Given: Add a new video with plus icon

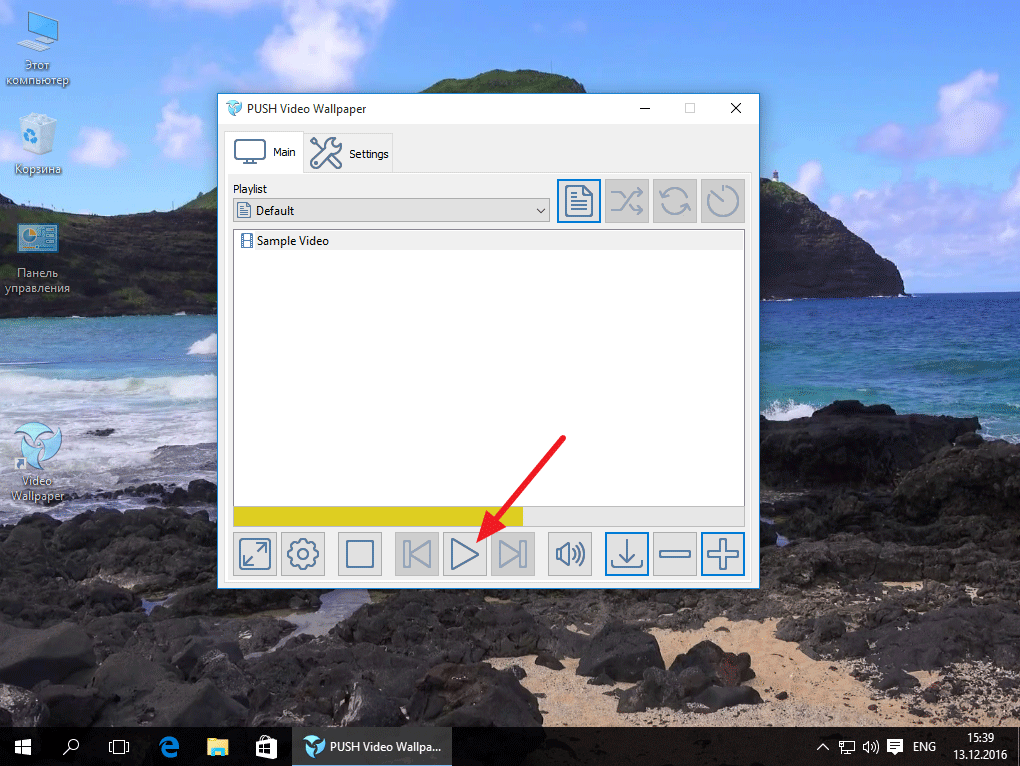Looking at the screenshot, I should coord(723,554).
